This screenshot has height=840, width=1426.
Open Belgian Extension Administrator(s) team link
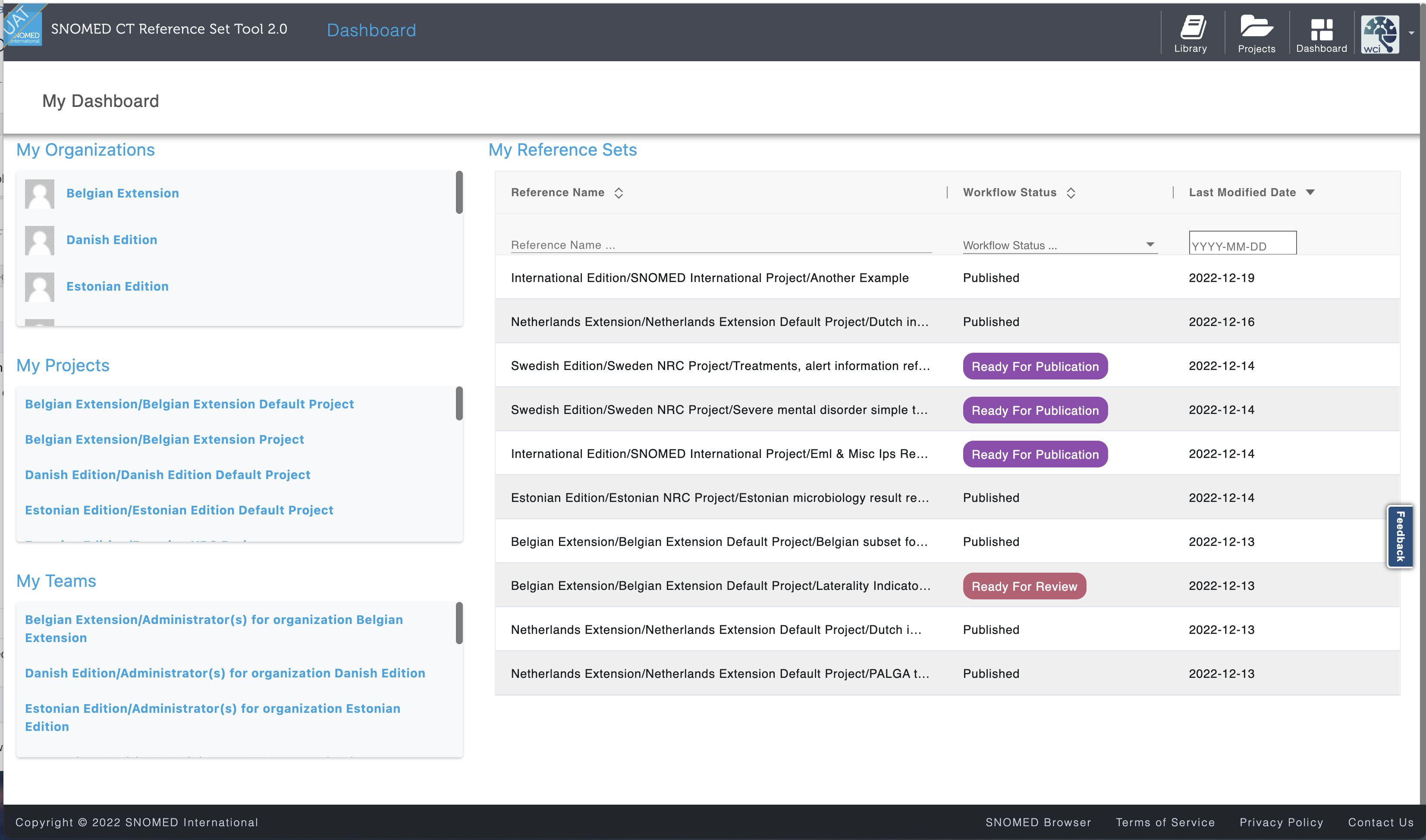click(214, 628)
